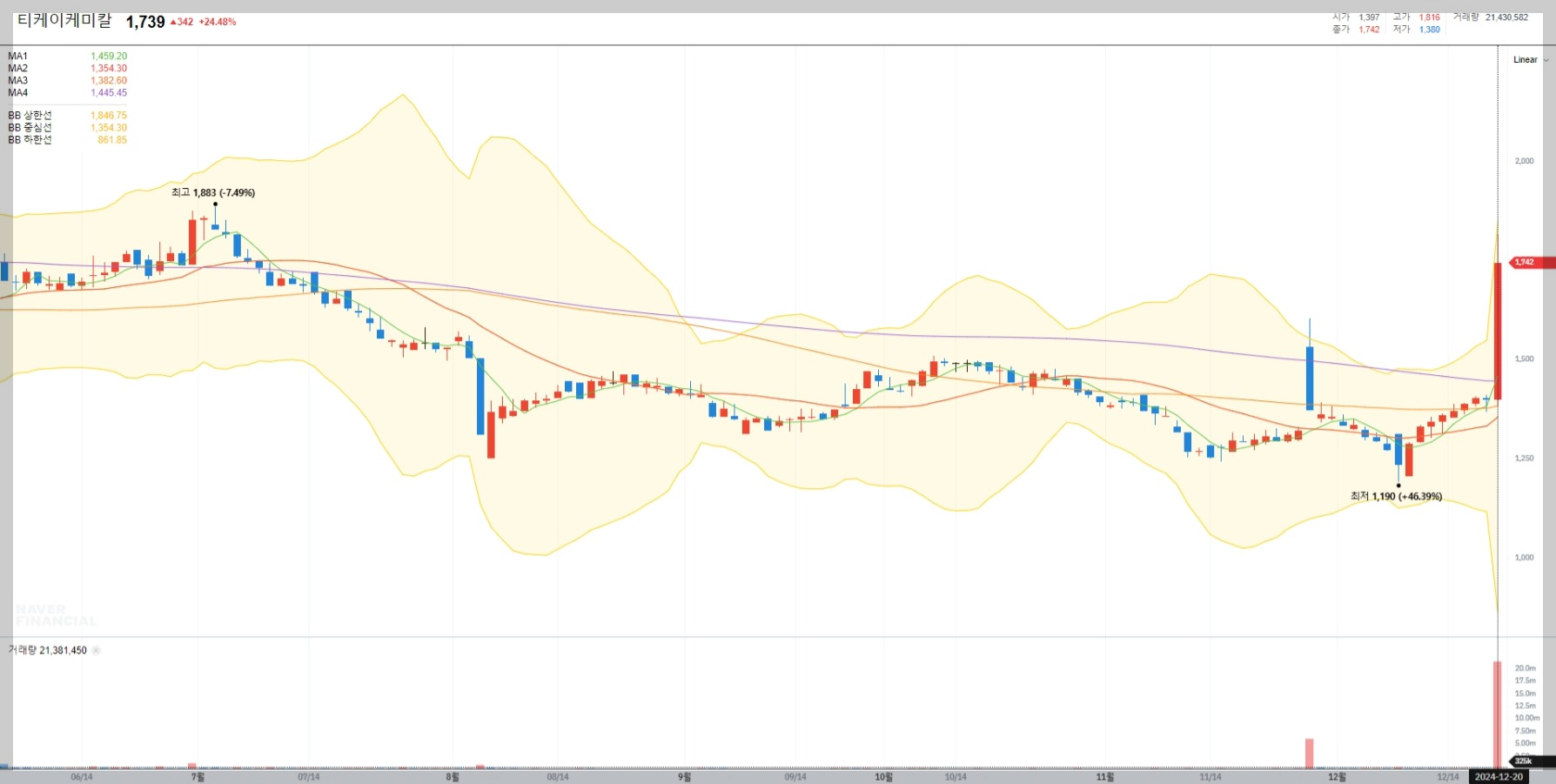This screenshot has height=784, width=1556.
Task: Click the 최저 1,190 (+46.39%) low marker
Action: click(x=1396, y=496)
